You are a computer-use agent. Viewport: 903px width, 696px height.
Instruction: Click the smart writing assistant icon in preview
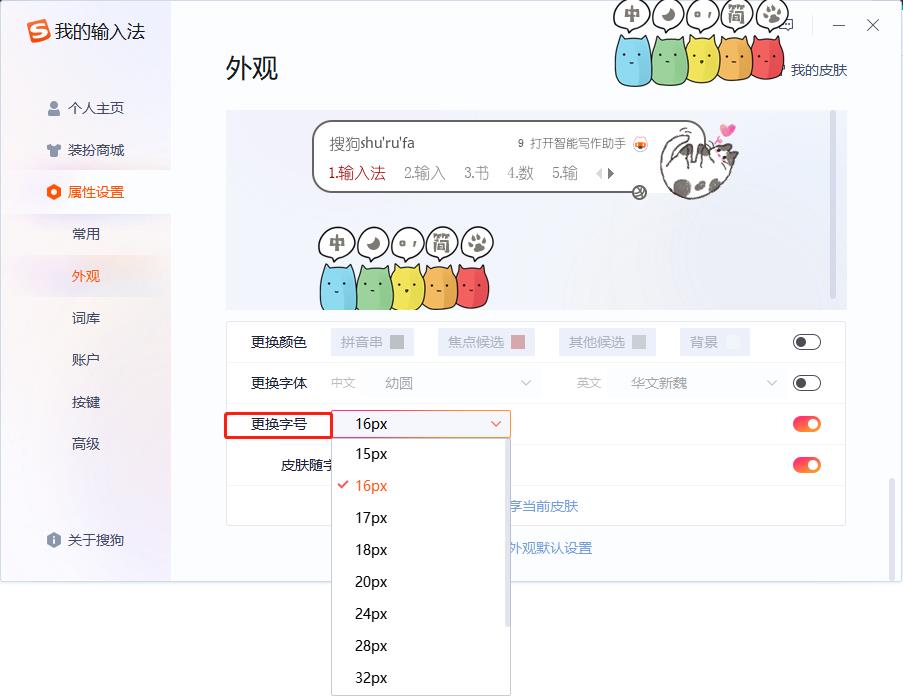[x=640, y=144]
